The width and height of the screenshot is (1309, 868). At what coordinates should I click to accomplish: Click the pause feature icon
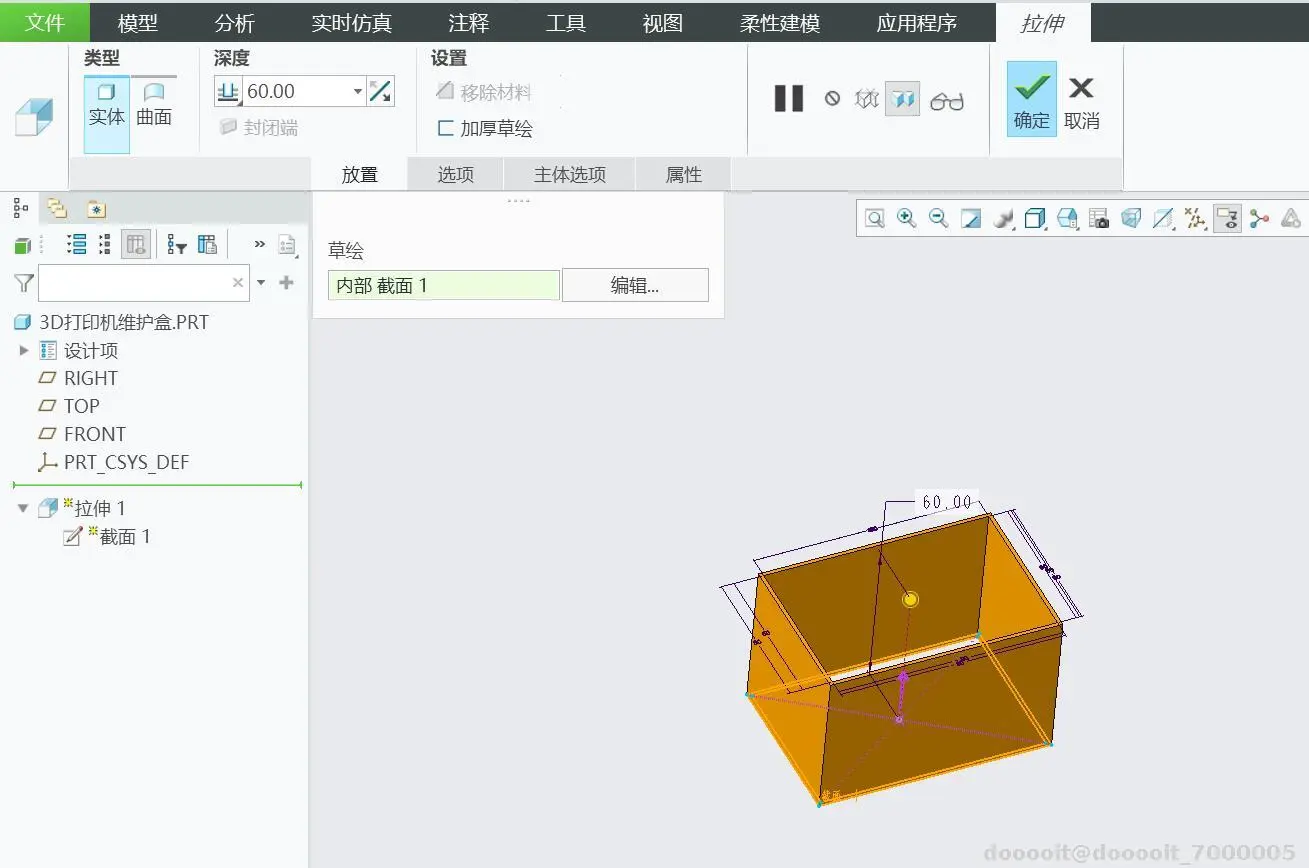pyautogui.click(x=789, y=98)
